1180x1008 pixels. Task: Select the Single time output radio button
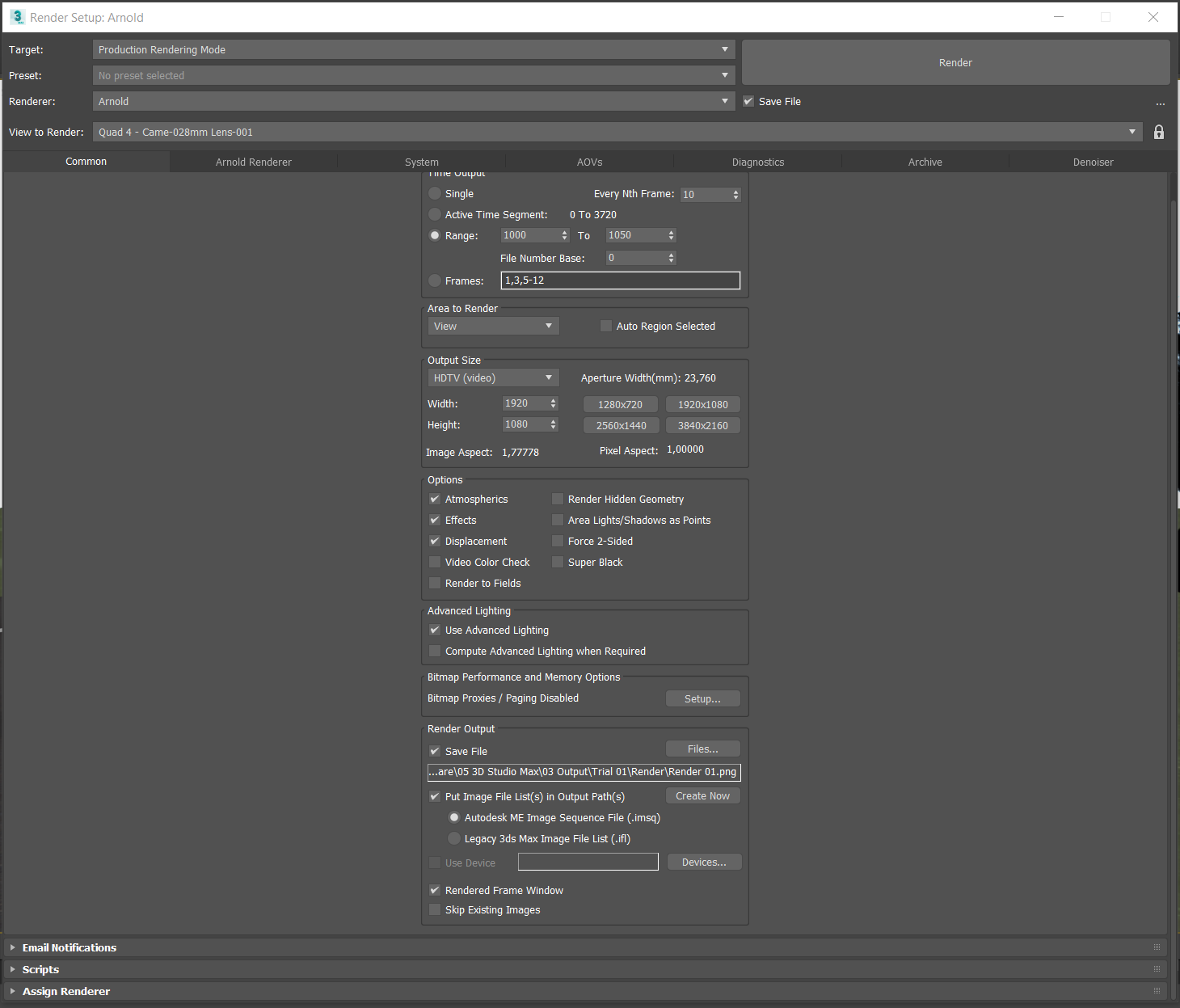(435, 193)
